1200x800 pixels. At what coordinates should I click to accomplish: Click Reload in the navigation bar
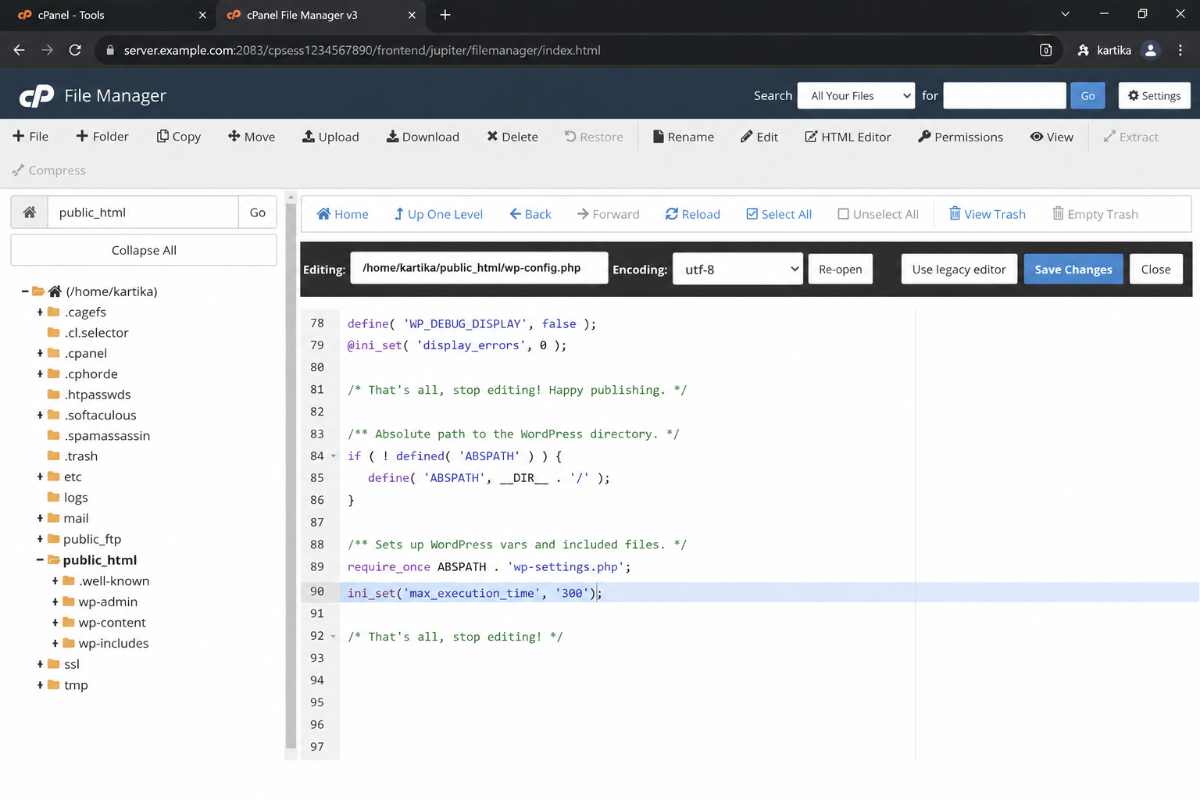pyautogui.click(x=693, y=214)
